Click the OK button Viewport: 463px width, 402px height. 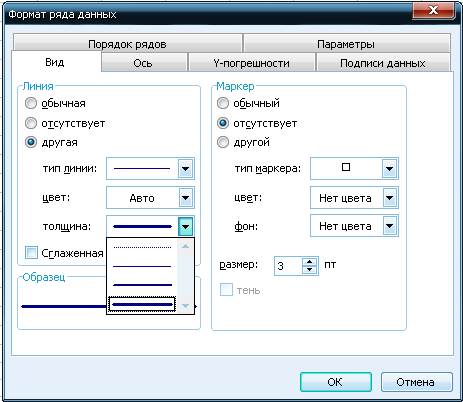tap(336, 382)
